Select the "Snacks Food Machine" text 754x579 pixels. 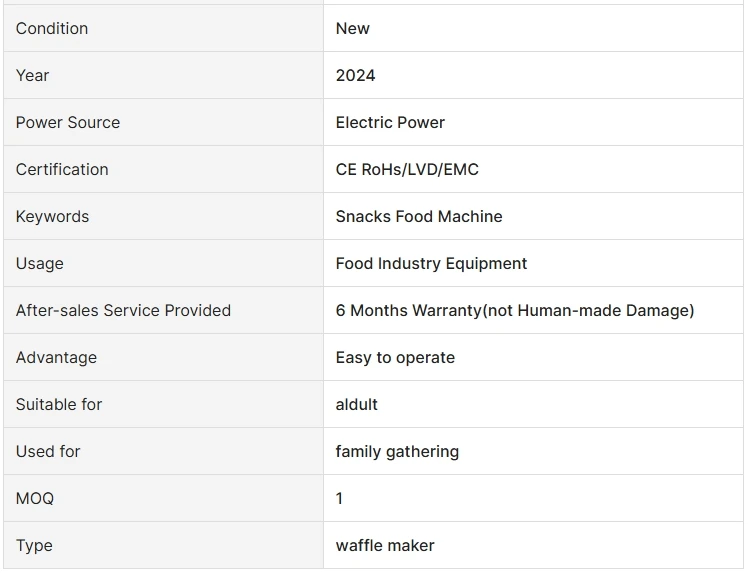coord(419,216)
